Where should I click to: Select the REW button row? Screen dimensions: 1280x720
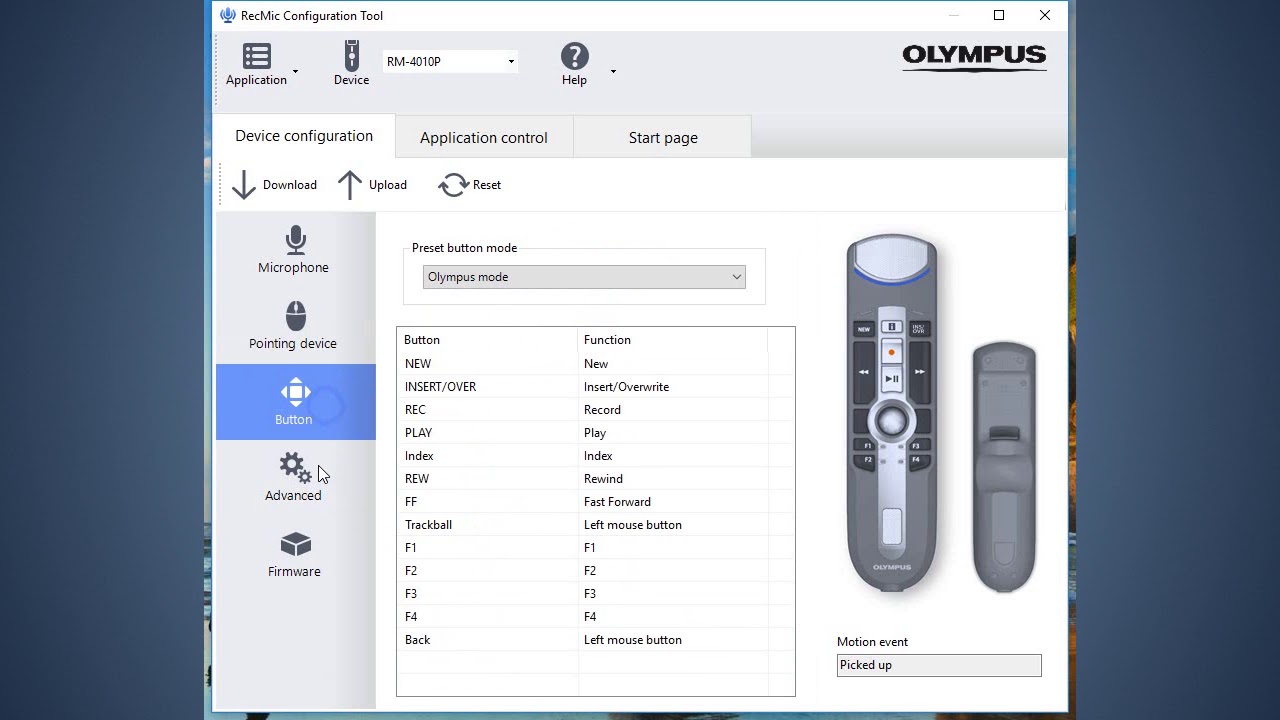595,479
